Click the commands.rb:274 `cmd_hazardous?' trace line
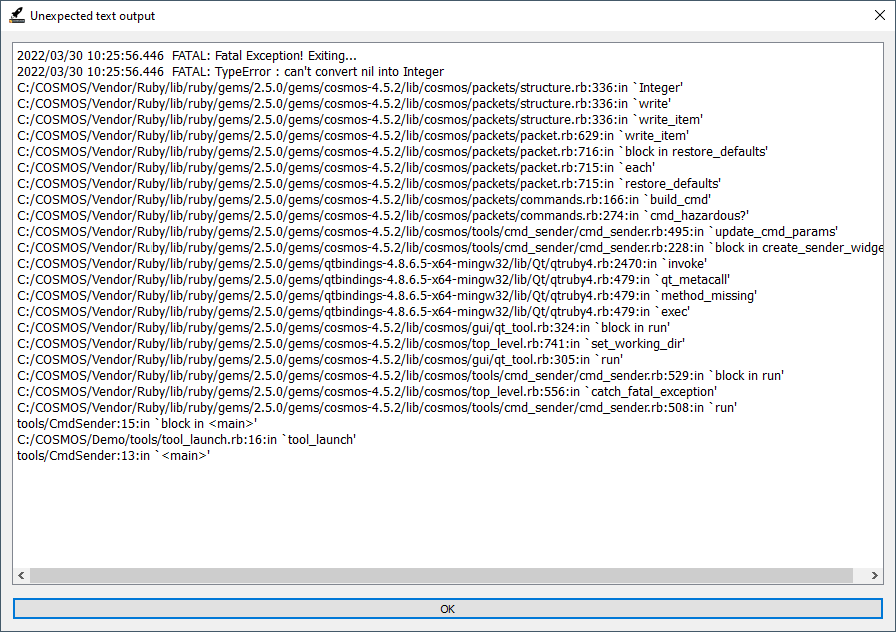This screenshot has width=896, height=632. pyautogui.click(x=383, y=215)
